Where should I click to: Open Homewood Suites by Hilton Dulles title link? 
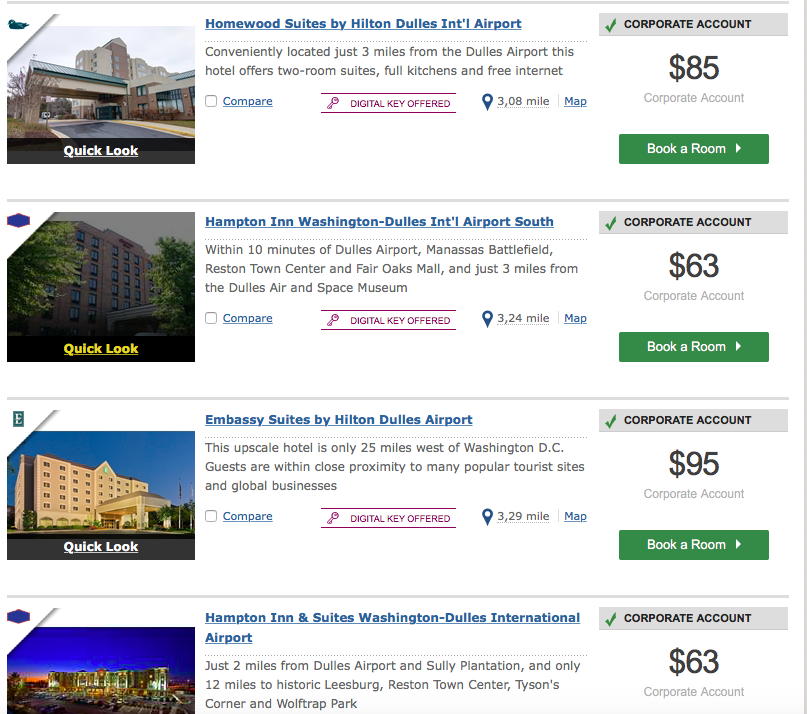pyautogui.click(x=363, y=24)
